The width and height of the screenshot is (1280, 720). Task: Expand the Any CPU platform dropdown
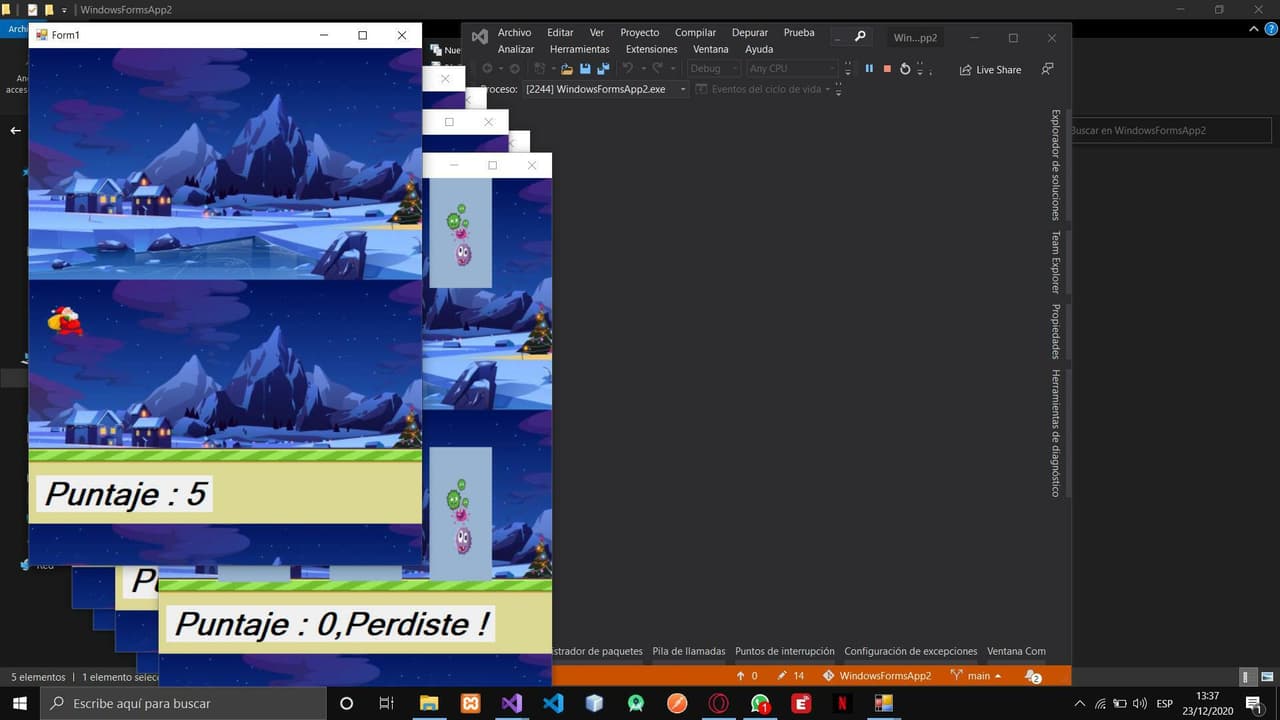tap(791, 69)
